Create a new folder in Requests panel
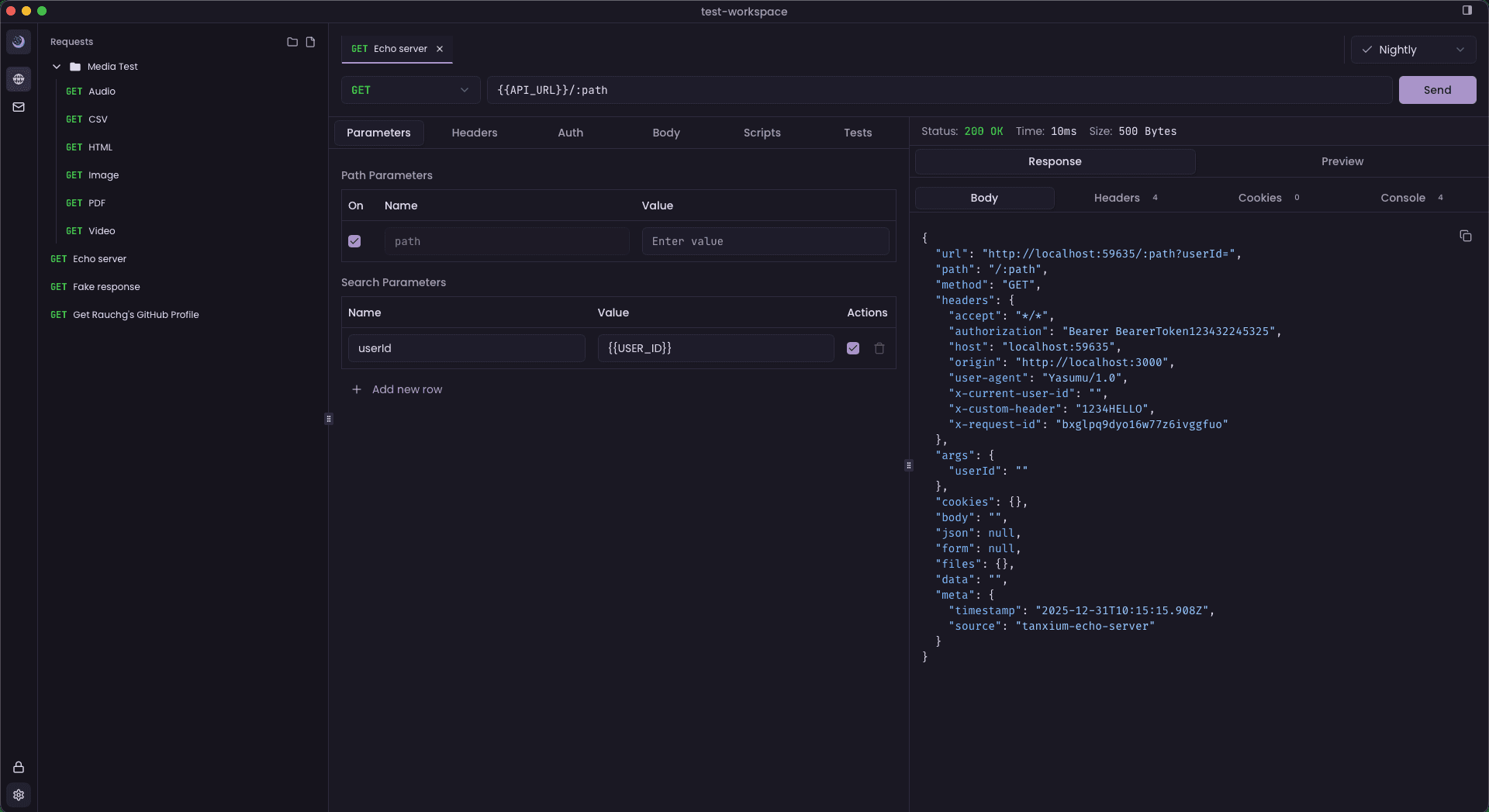The height and width of the screenshot is (812, 1489). point(292,42)
